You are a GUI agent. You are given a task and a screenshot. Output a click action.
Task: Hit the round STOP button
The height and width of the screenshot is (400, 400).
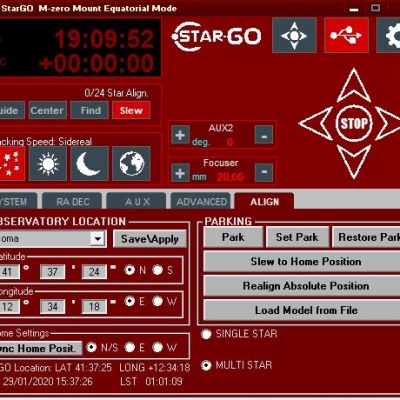[x=354, y=124]
